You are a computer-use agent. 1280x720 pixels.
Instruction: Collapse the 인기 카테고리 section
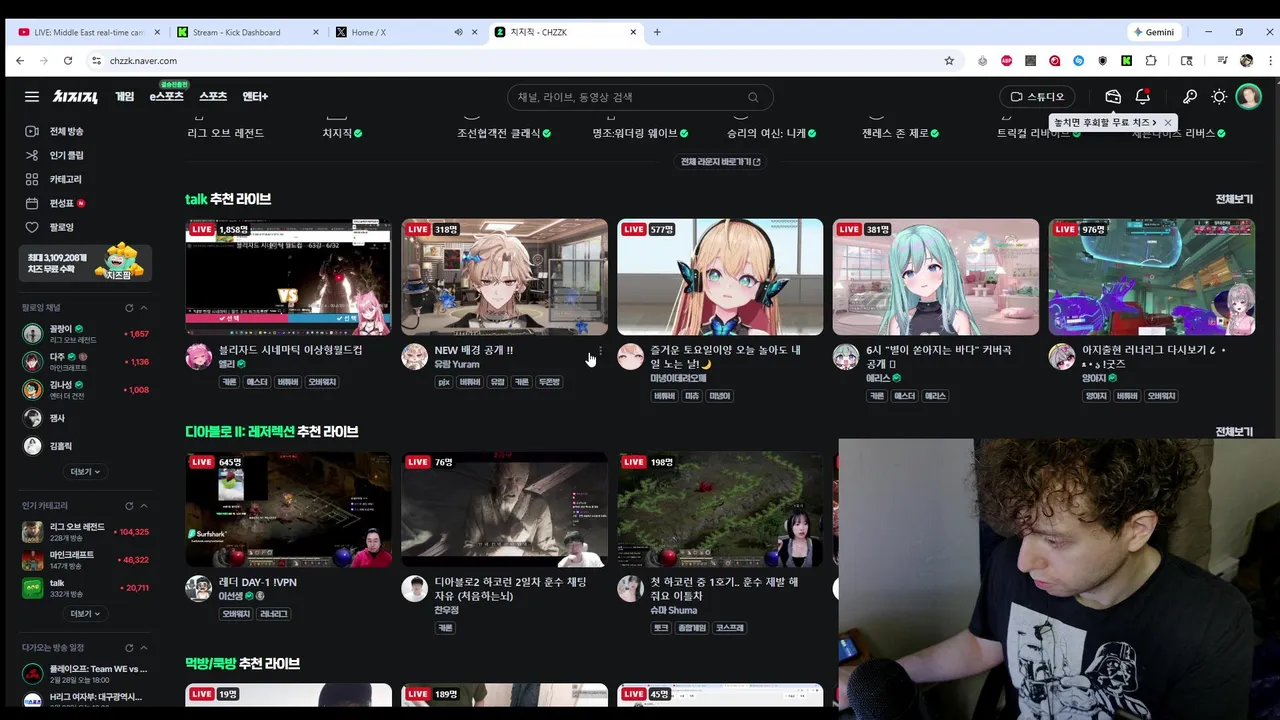144,506
